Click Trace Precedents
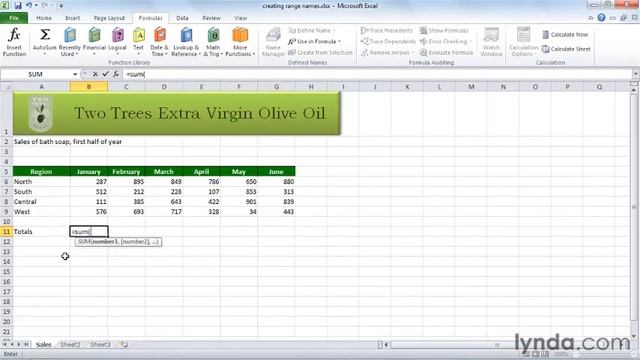Image resolution: width=640 pixels, height=360 pixels. click(x=387, y=31)
